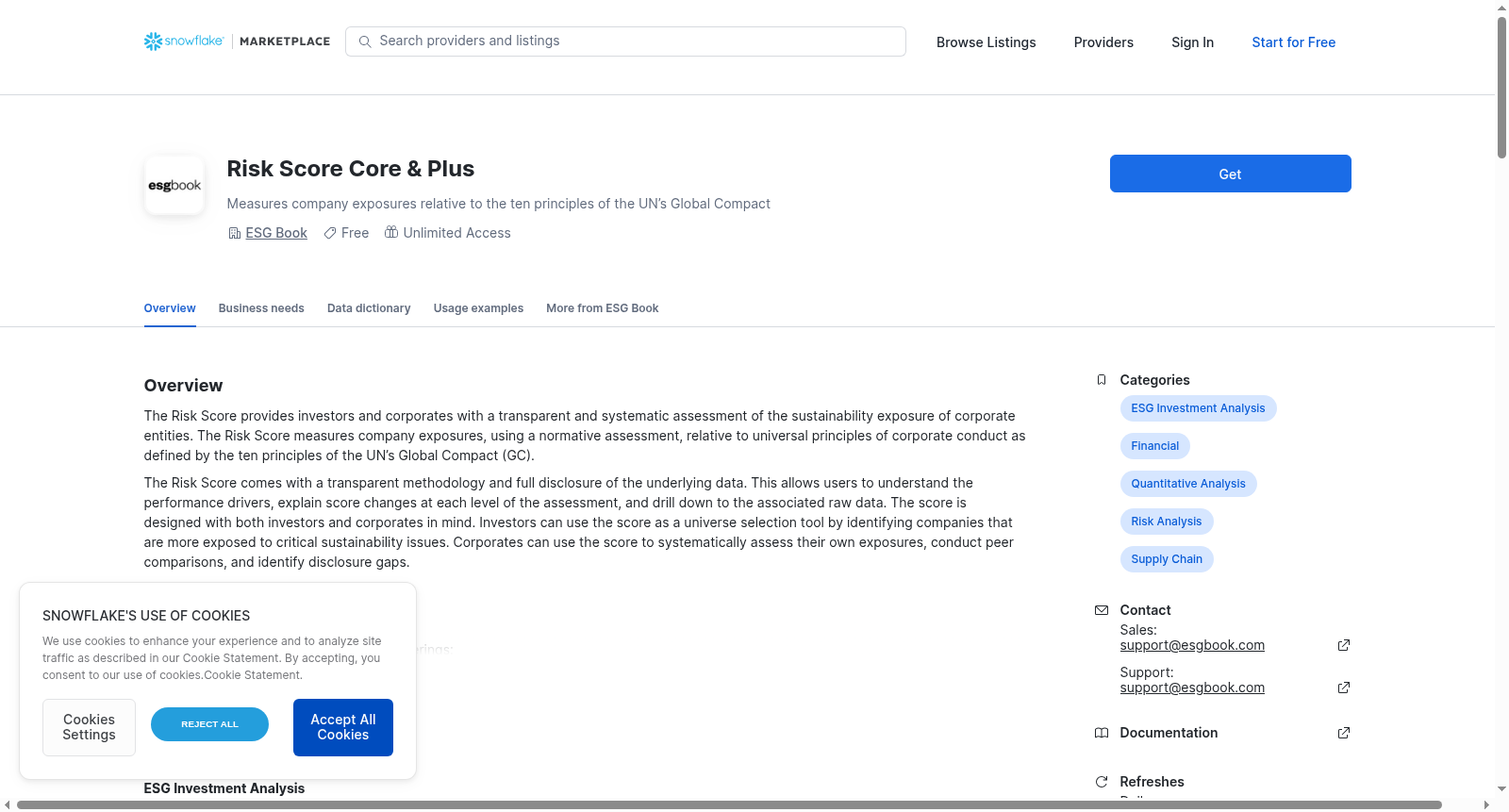Open Cookies Settings
Viewport: 1509px width, 812px height.
click(x=89, y=727)
